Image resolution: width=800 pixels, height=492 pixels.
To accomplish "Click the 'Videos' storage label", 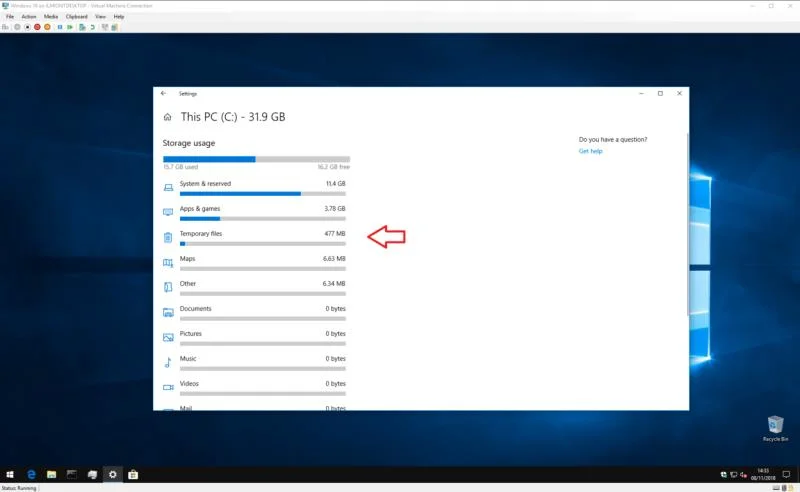I will [x=189, y=384].
